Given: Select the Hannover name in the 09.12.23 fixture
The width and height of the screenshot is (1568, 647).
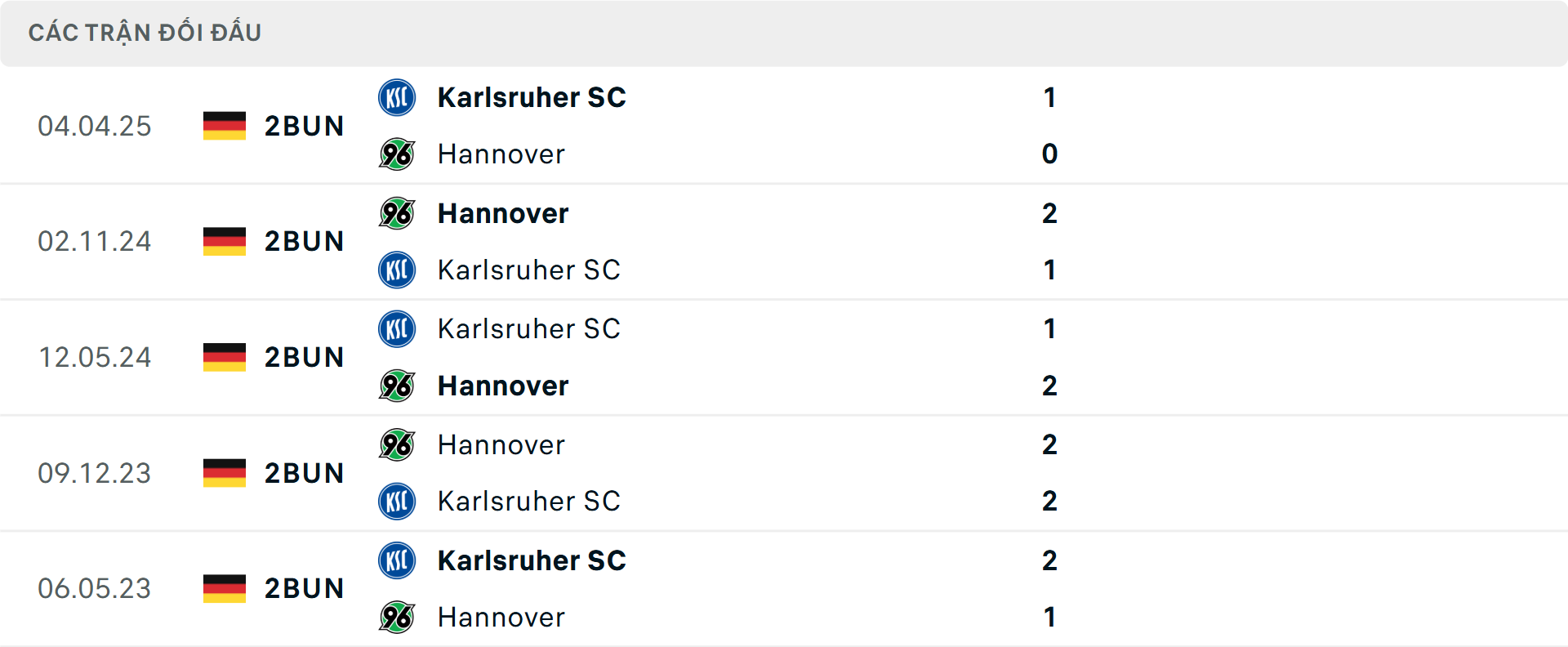Looking at the screenshot, I should (x=501, y=445).
